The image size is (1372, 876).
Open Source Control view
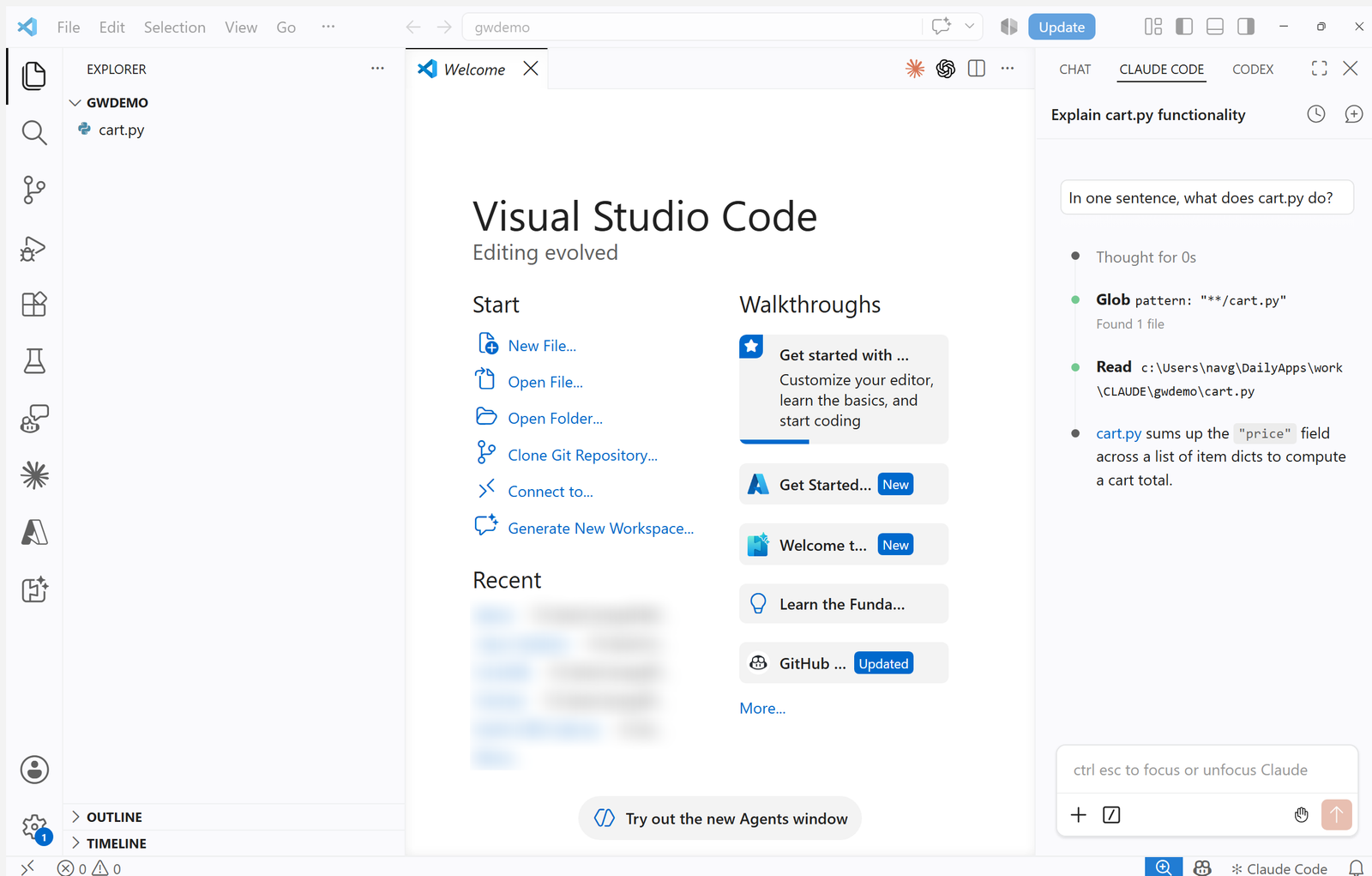point(34,190)
